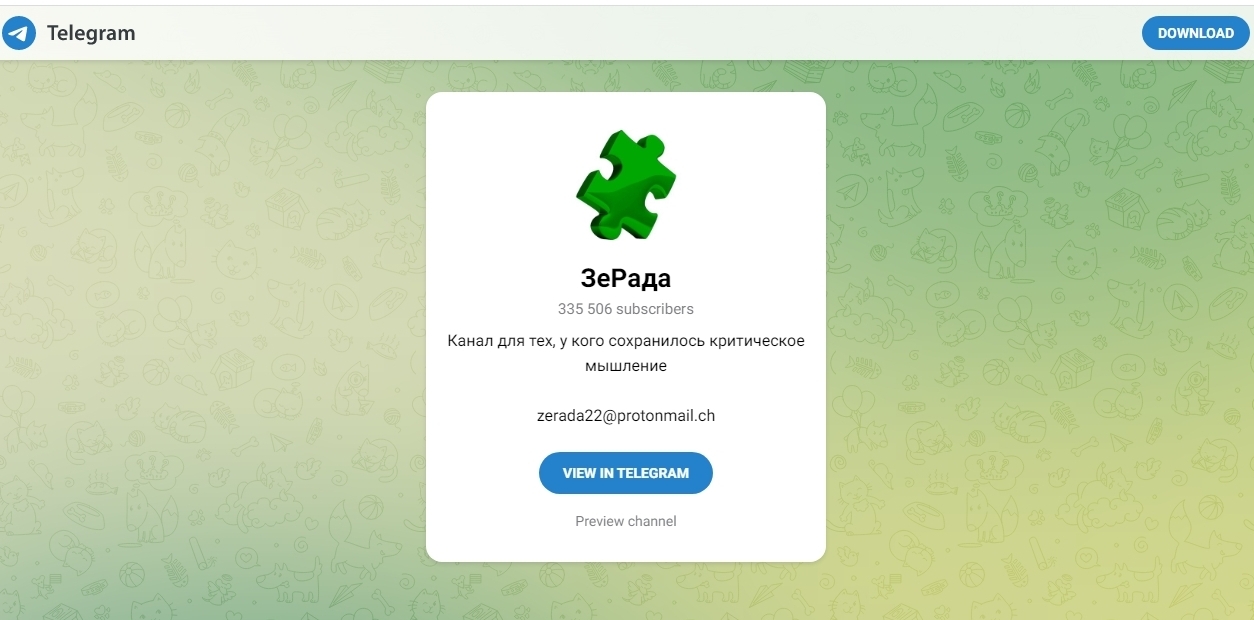This screenshot has width=1254, height=620.
Task: Click the word subscribers under the title
Action: (655, 309)
